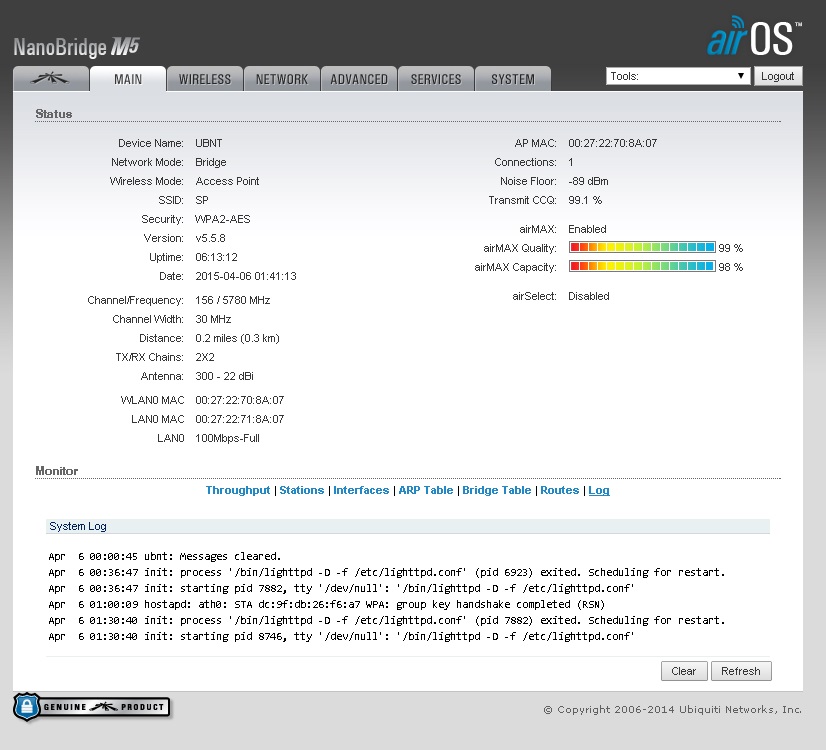Open the WIRELESS tab
826x750 pixels.
(205, 79)
